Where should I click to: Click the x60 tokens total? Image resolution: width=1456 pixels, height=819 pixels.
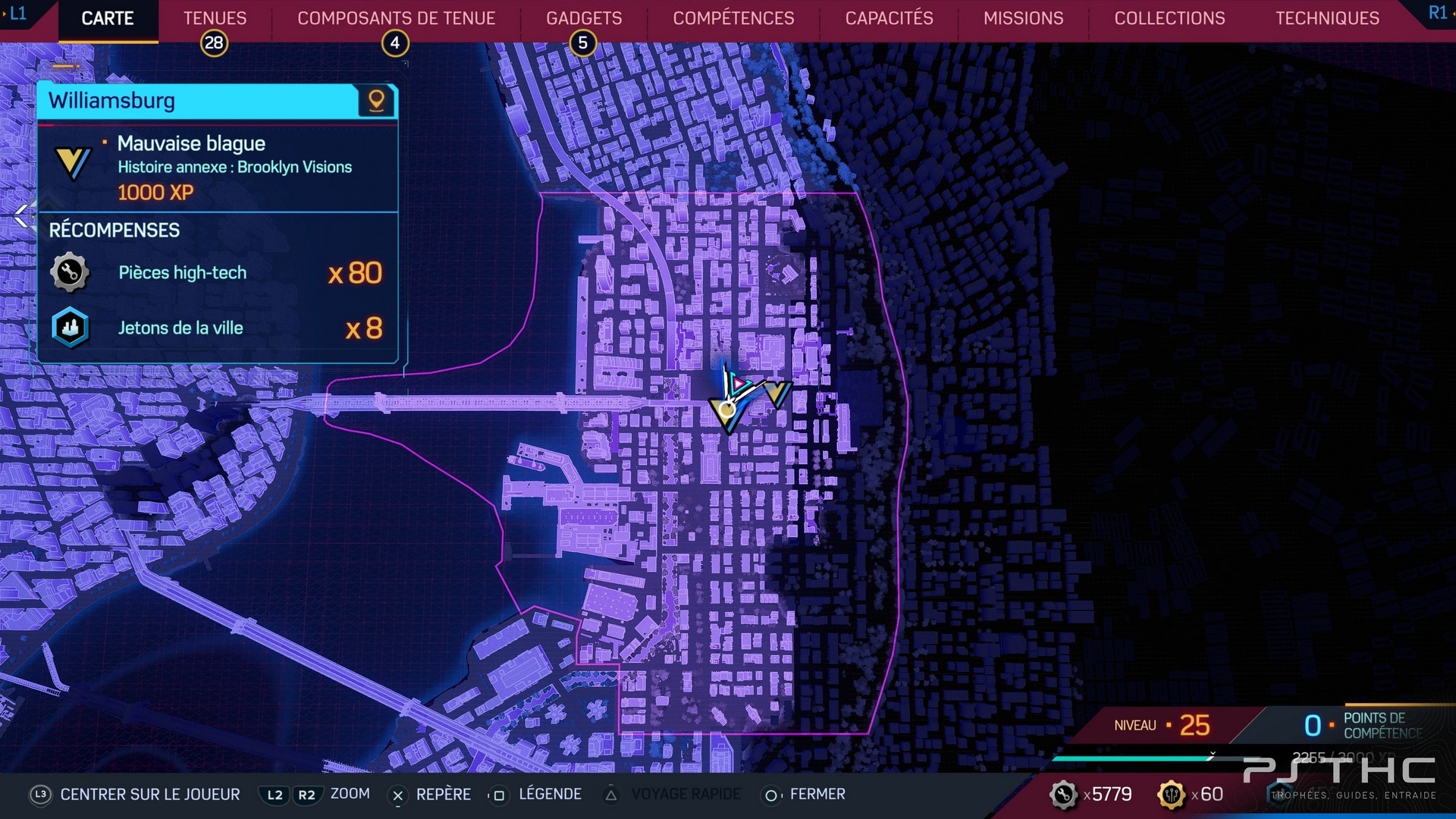1207,794
